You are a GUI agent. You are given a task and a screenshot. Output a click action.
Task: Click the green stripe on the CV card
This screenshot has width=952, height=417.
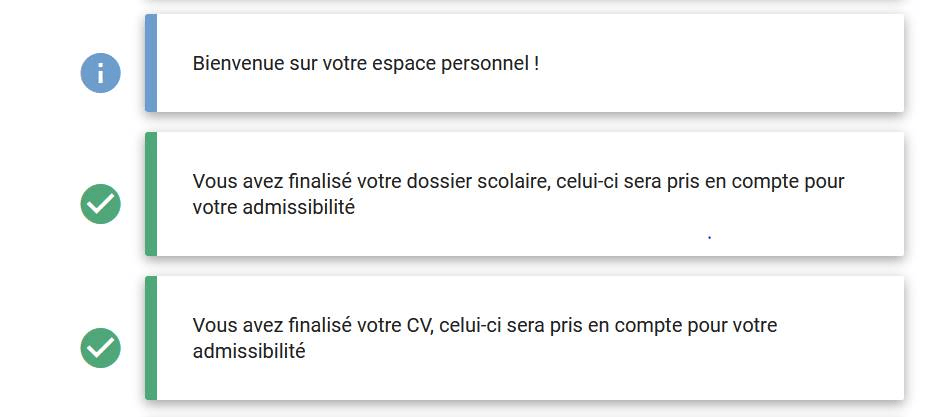[x=151, y=338]
